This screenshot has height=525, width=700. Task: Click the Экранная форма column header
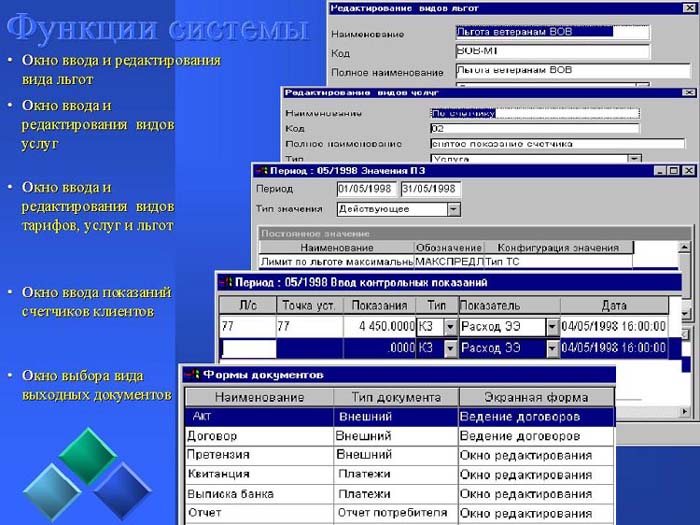(536, 397)
